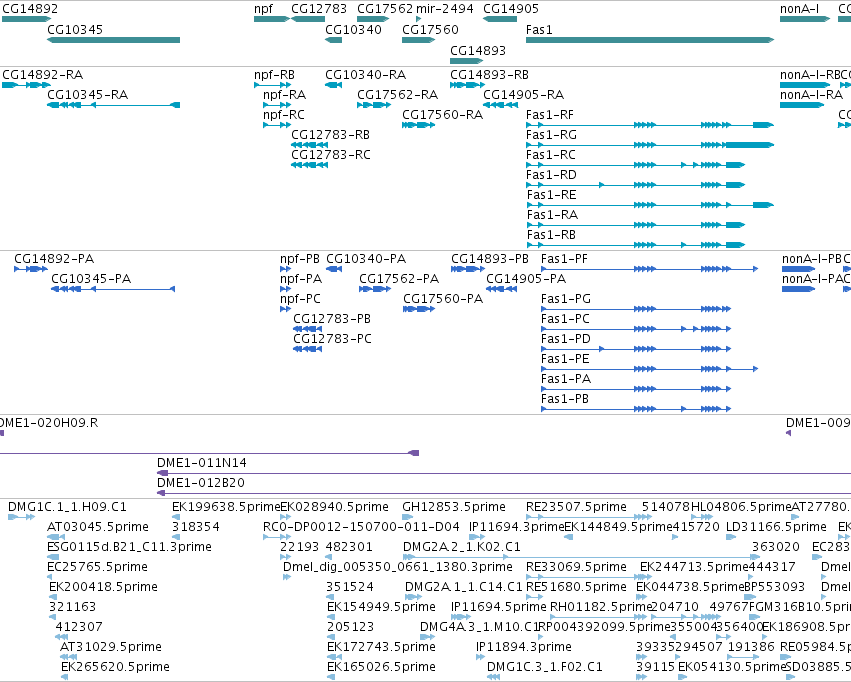Screen dimensions: 851x682
Task: Click the CG14892-PA protein label
Action: (x=54, y=258)
